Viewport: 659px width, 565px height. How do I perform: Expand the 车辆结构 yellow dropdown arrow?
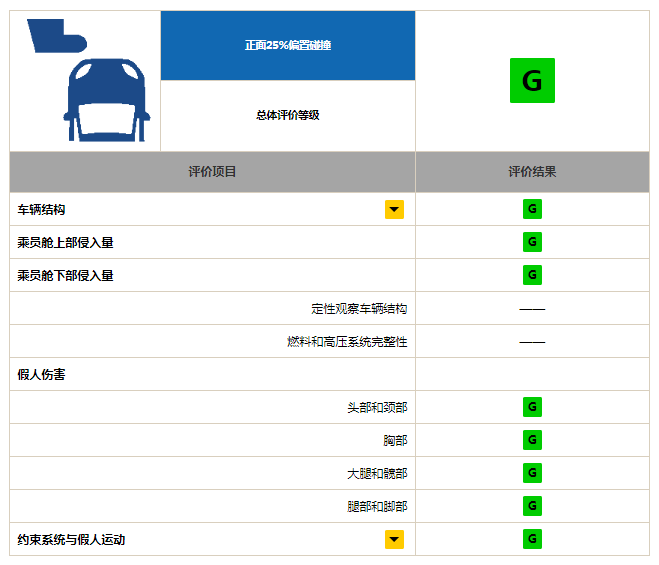tap(394, 209)
